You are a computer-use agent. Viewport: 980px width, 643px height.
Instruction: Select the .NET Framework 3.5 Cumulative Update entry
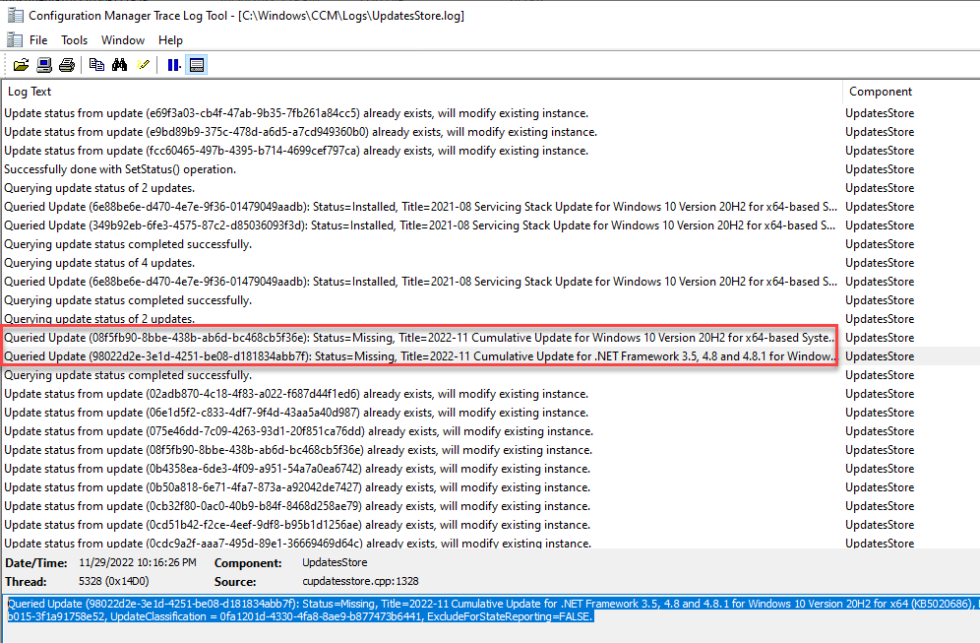point(420,357)
